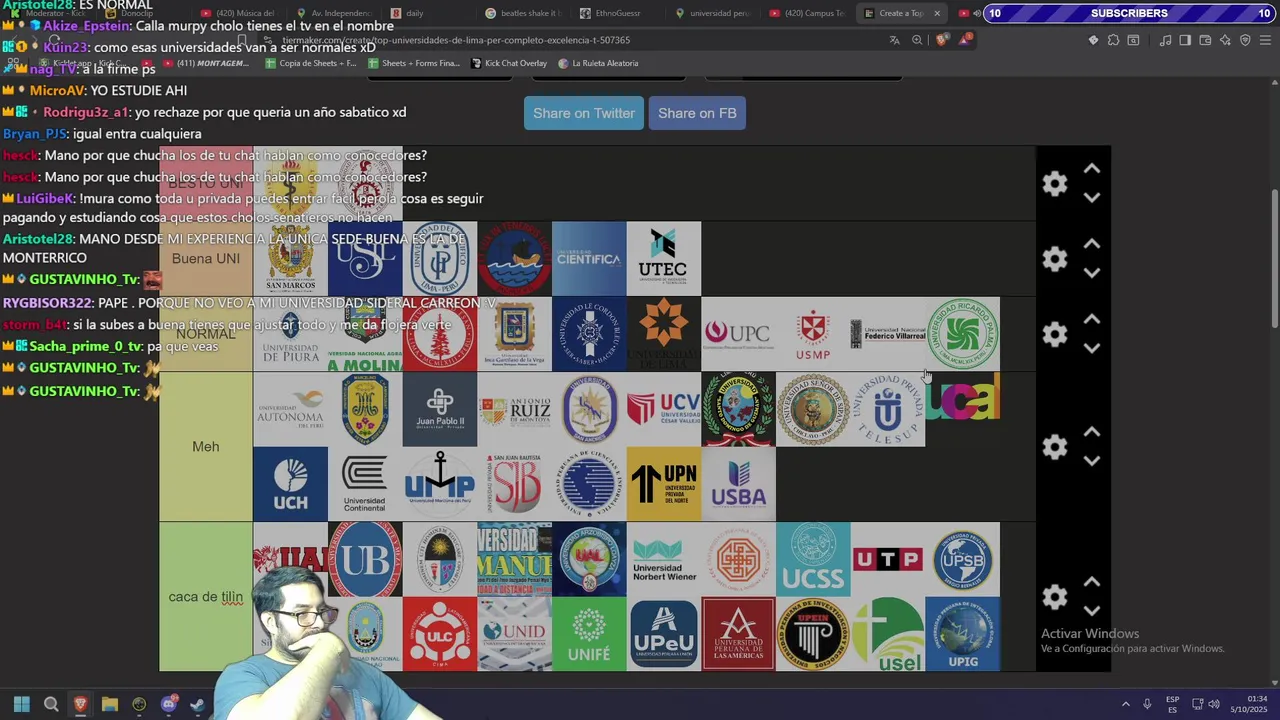Select the SJB San Juan Bautista logo
1280x720 pixels.
click(514, 484)
